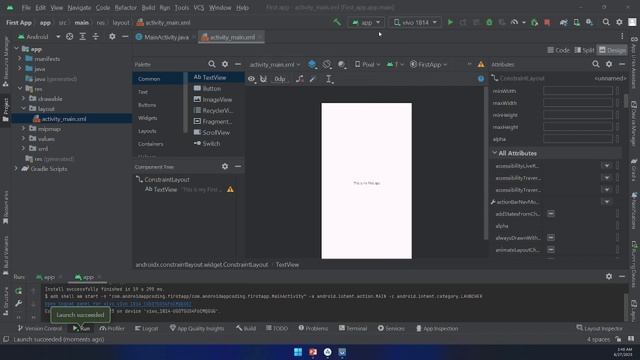Collapse the layout folder

[x=23, y=109]
